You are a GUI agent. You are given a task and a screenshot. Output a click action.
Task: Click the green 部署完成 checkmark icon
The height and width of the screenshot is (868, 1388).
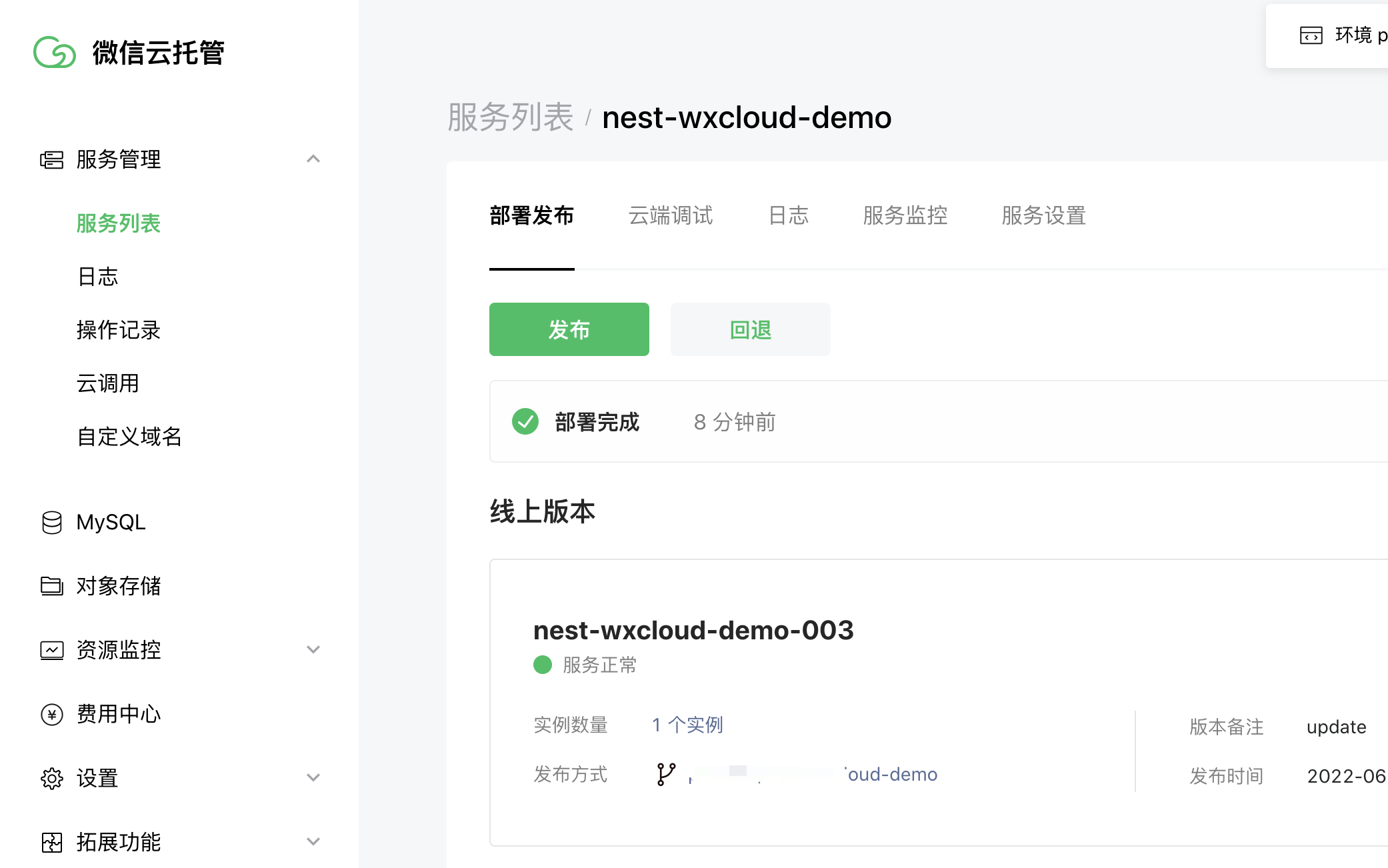click(x=525, y=421)
